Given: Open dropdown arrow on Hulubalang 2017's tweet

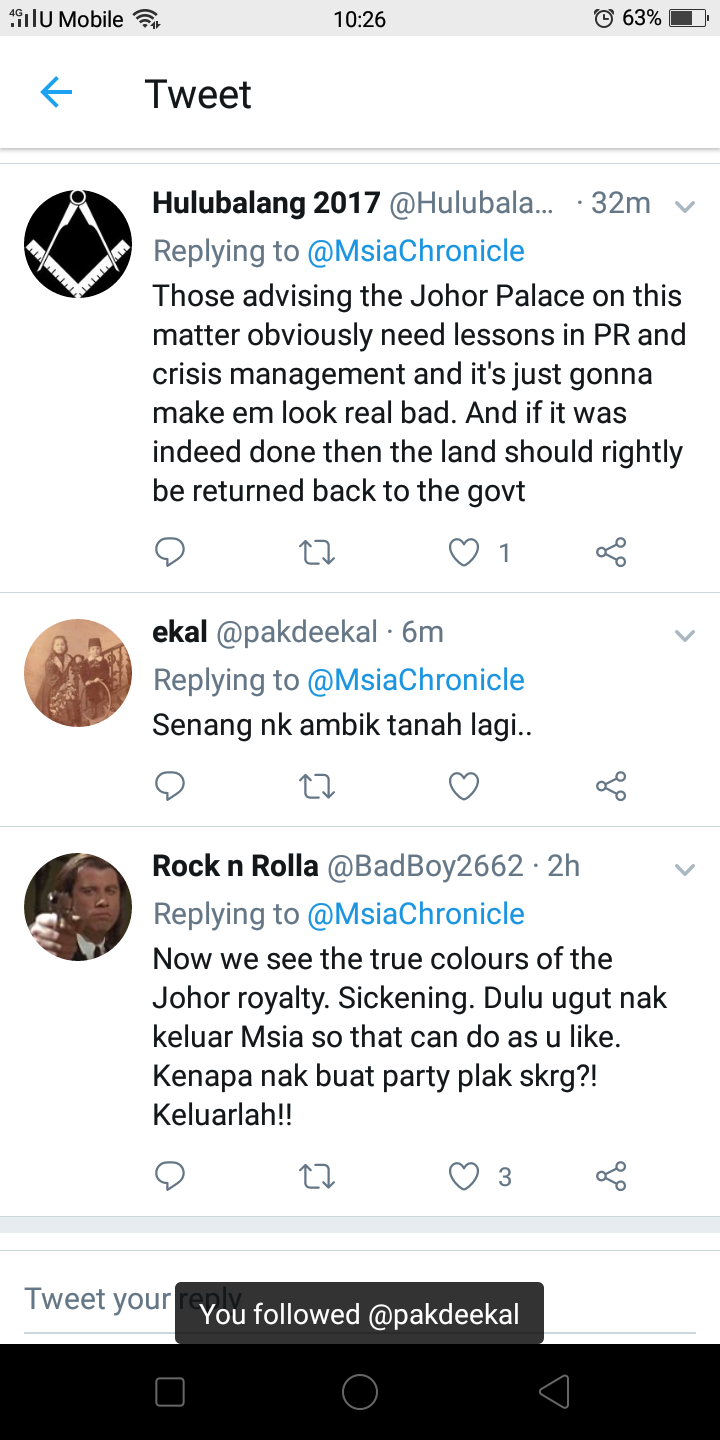Looking at the screenshot, I should [x=685, y=207].
